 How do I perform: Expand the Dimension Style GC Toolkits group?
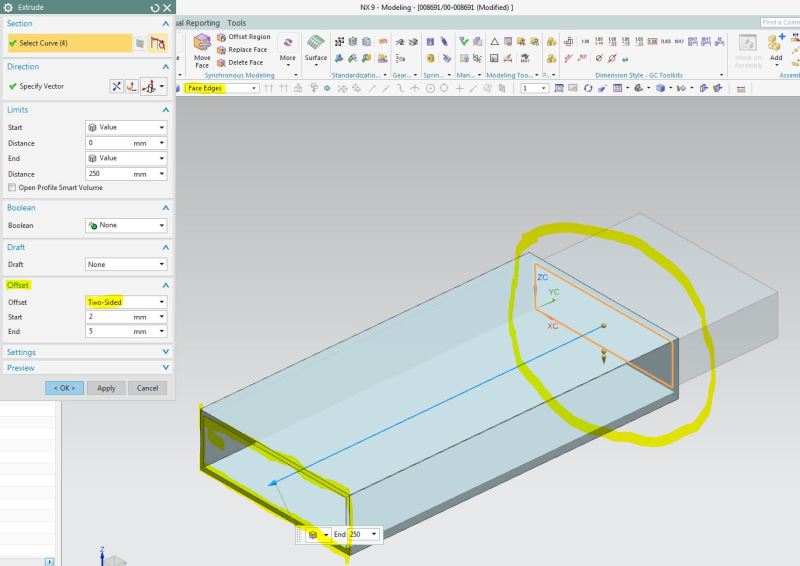pyautogui.click(x=721, y=75)
